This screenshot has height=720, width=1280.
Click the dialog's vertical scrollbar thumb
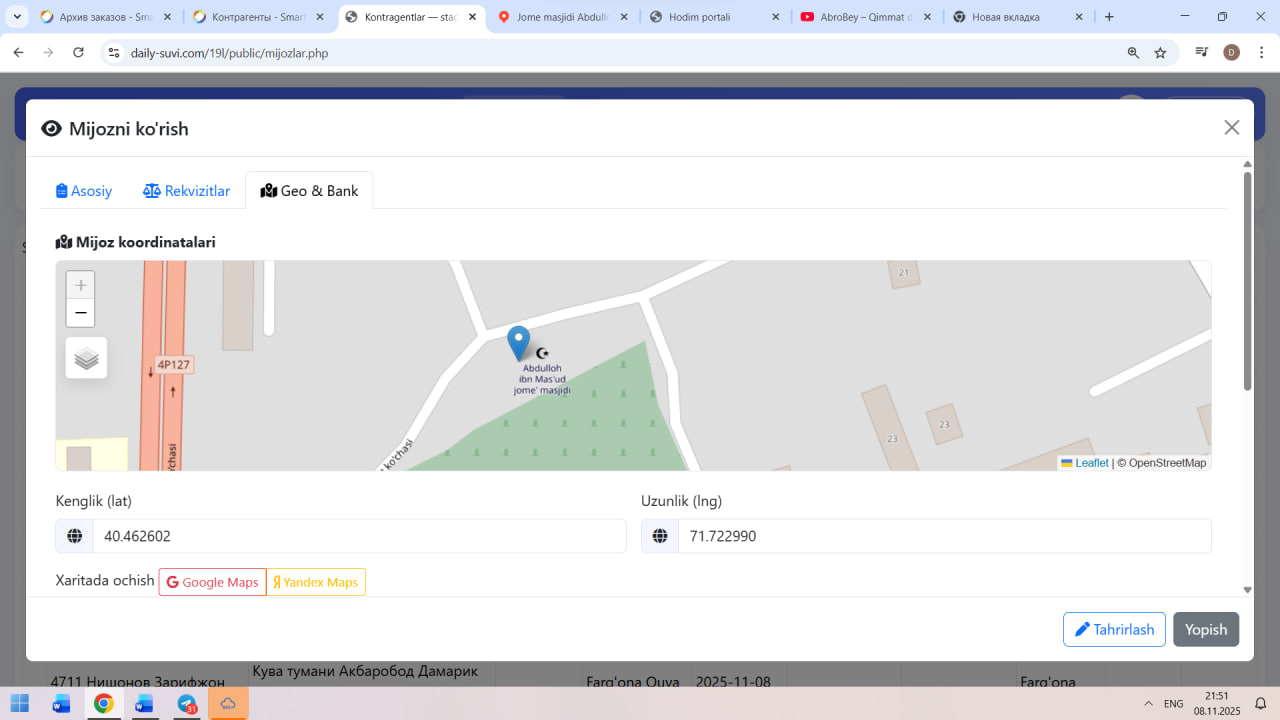click(1247, 281)
